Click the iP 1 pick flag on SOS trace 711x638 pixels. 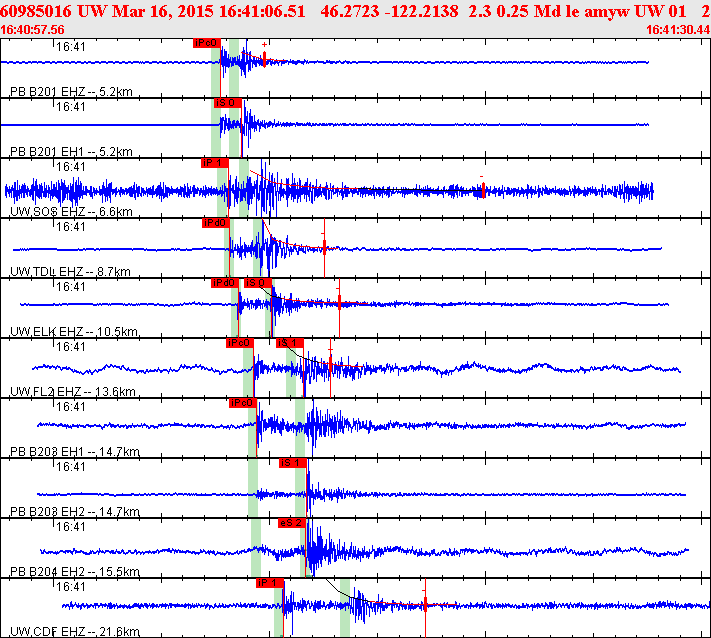pyautogui.click(x=214, y=163)
